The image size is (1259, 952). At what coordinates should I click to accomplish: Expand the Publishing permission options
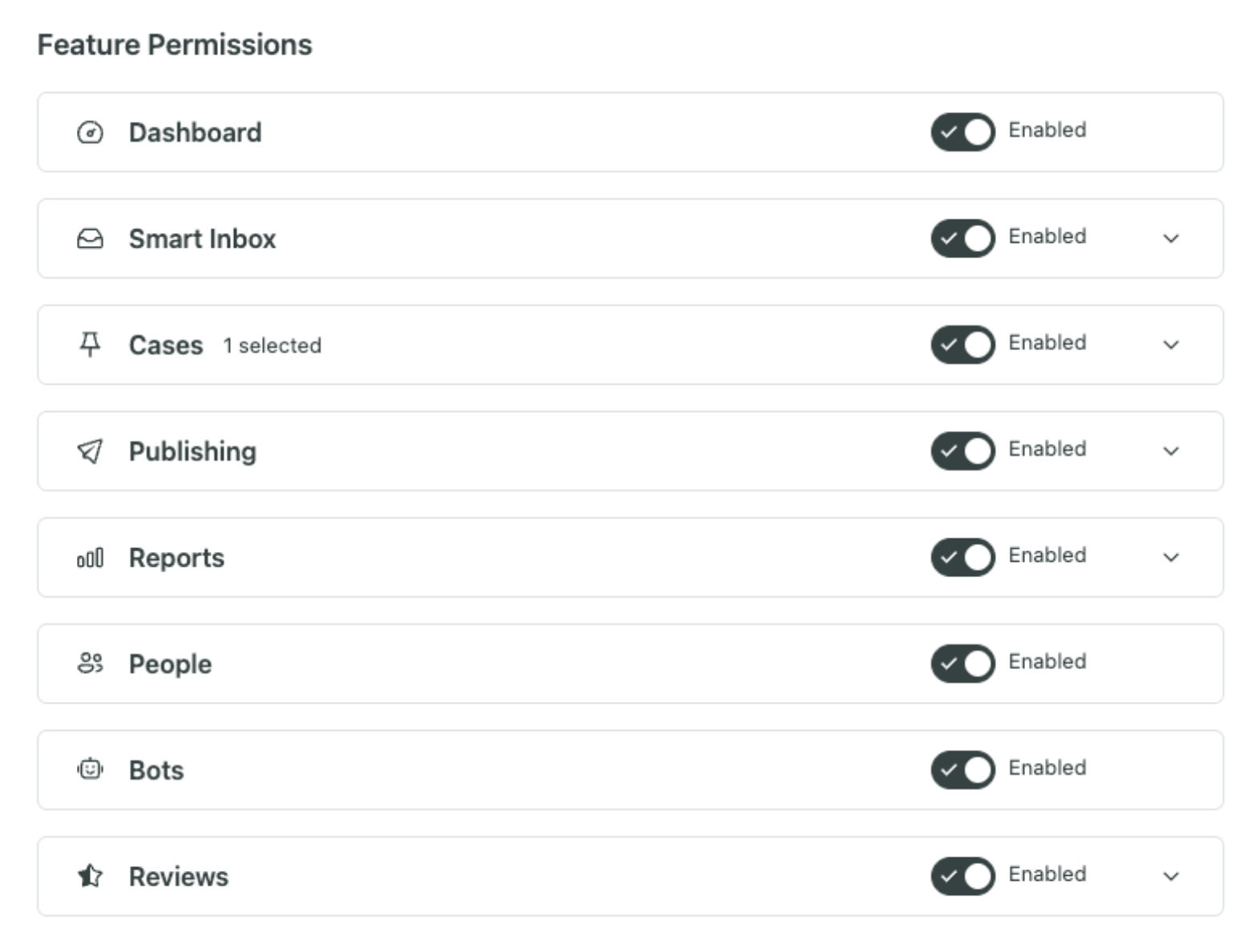click(x=1171, y=451)
